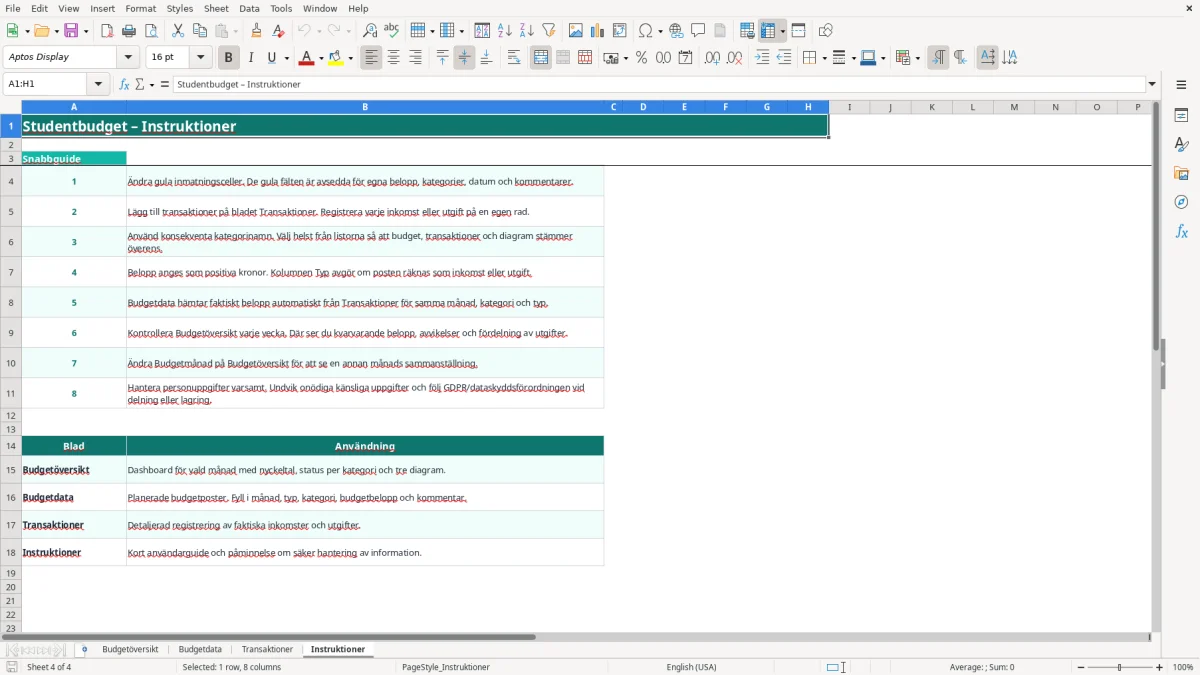The height and width of the screenshot is (675, 1200).
Task: Expand the underline style dropdown arrow
Action: 286,58
